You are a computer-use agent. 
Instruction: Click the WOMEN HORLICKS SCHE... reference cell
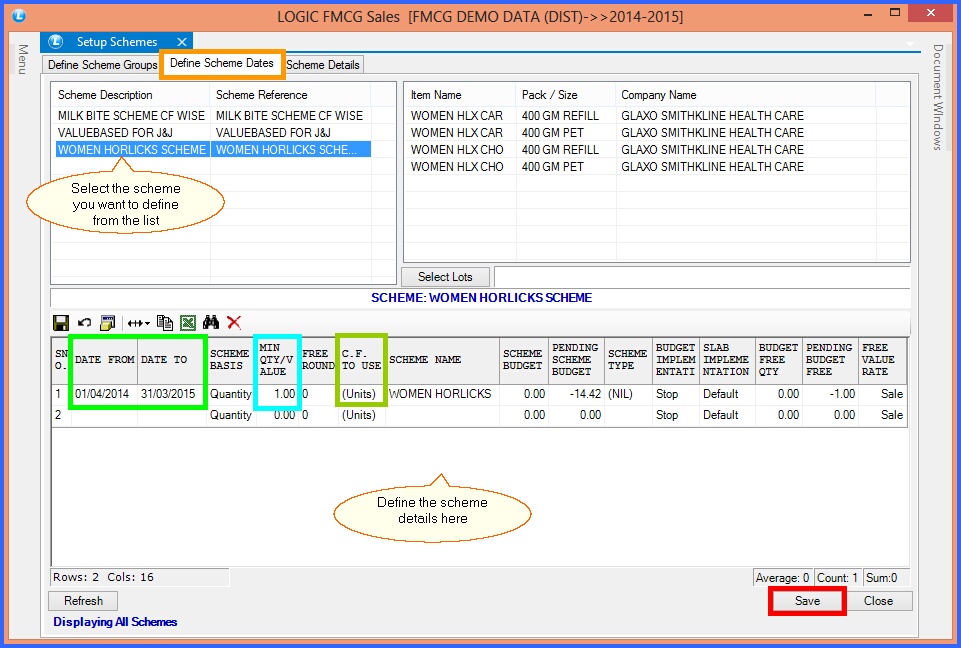pos(291,150)
